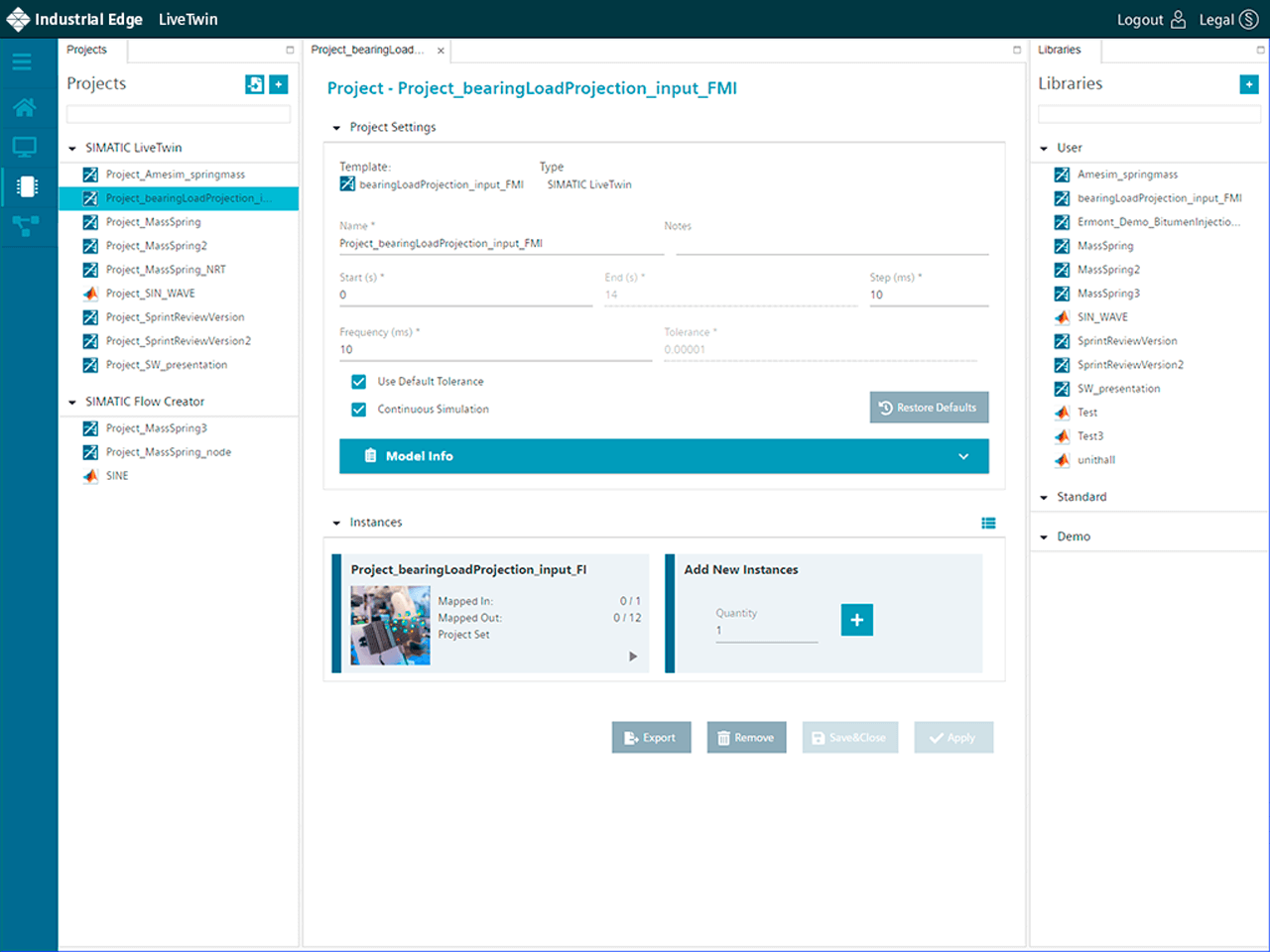Create a new project with the plus icon

[x=278, y=84]
